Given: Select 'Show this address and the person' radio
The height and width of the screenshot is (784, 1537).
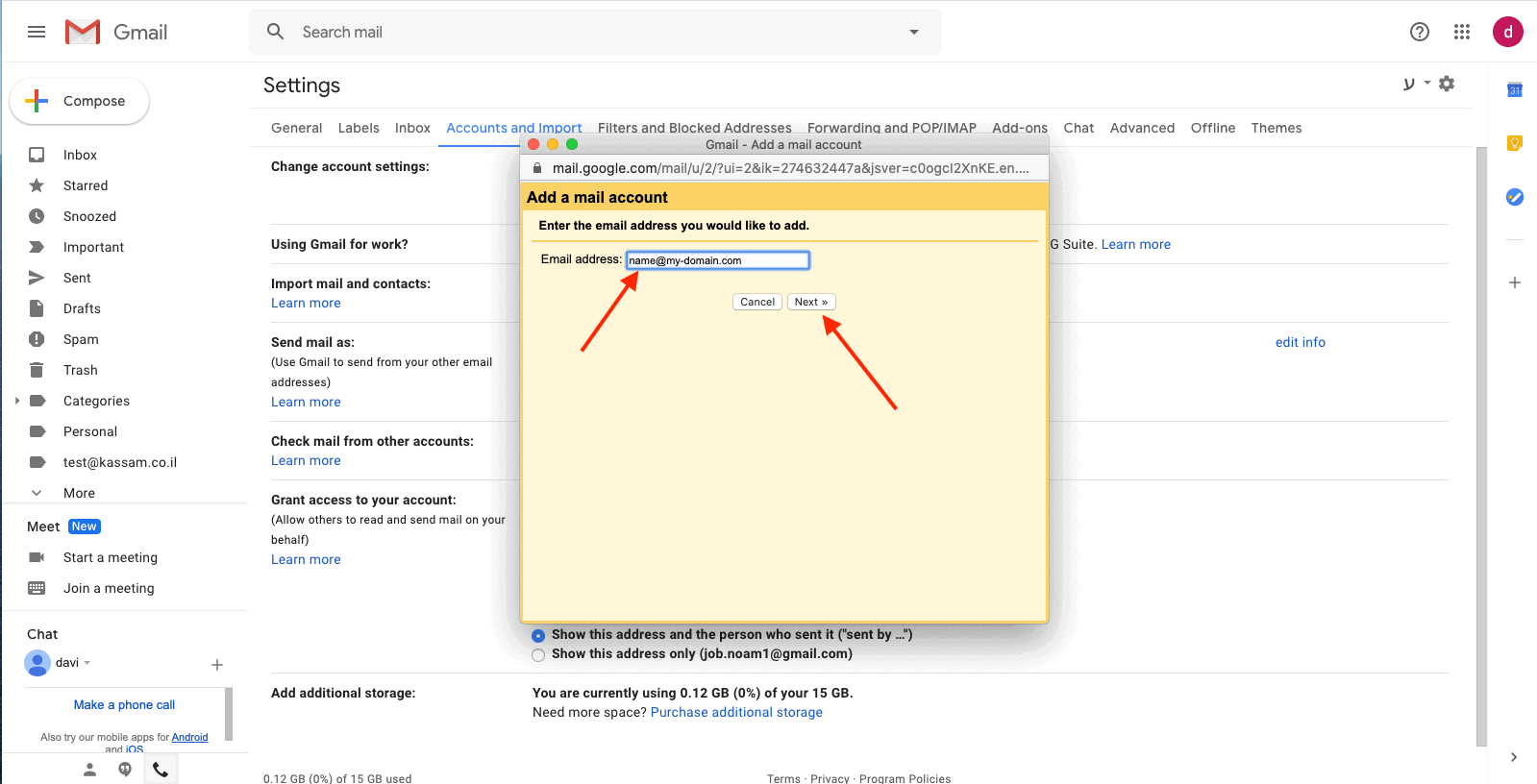Looking at the screenshot, I should pos(538,635).
